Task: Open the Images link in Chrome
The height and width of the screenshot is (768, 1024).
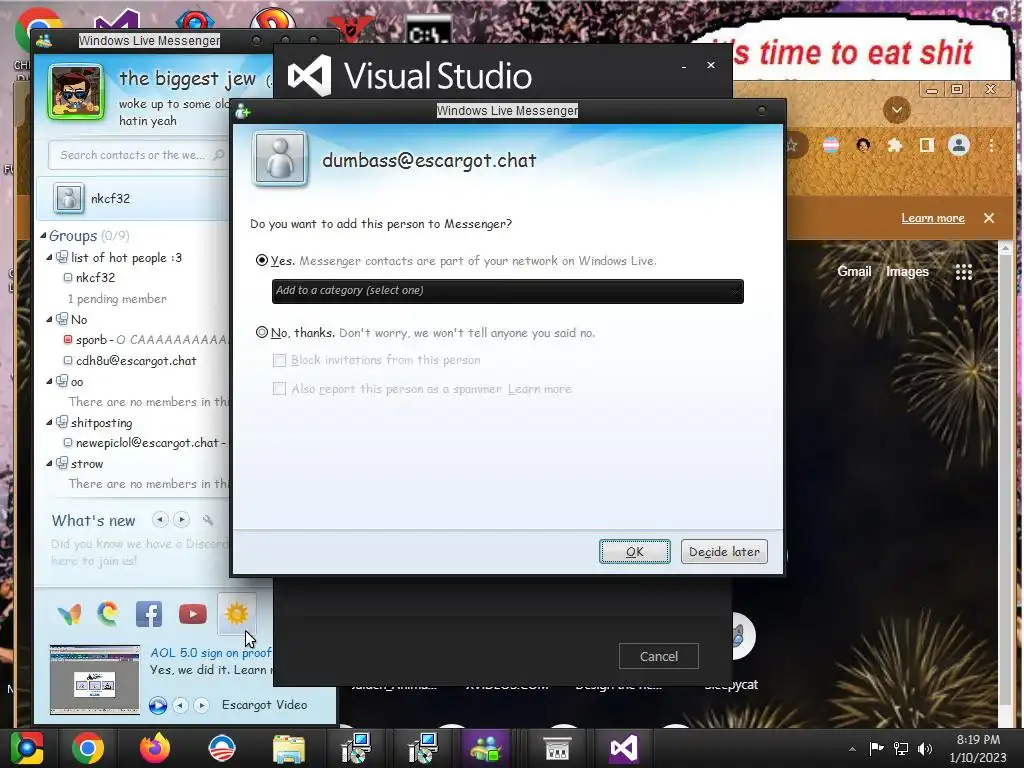Action: 907,272
